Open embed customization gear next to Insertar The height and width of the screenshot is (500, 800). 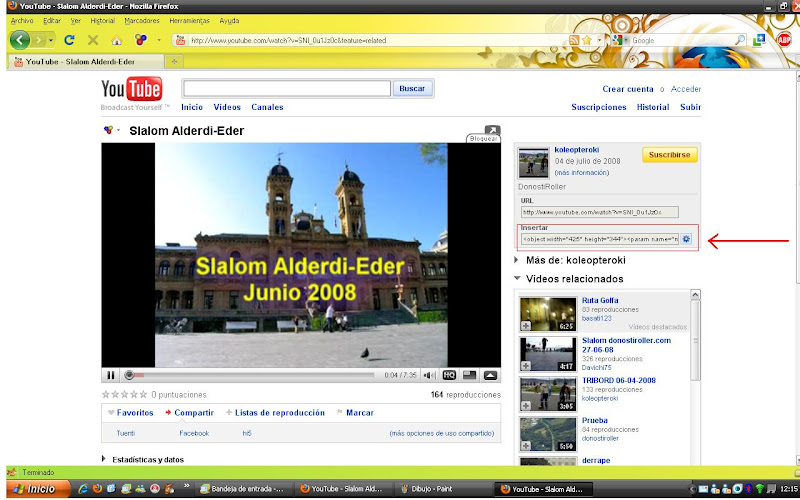(687, 239)
